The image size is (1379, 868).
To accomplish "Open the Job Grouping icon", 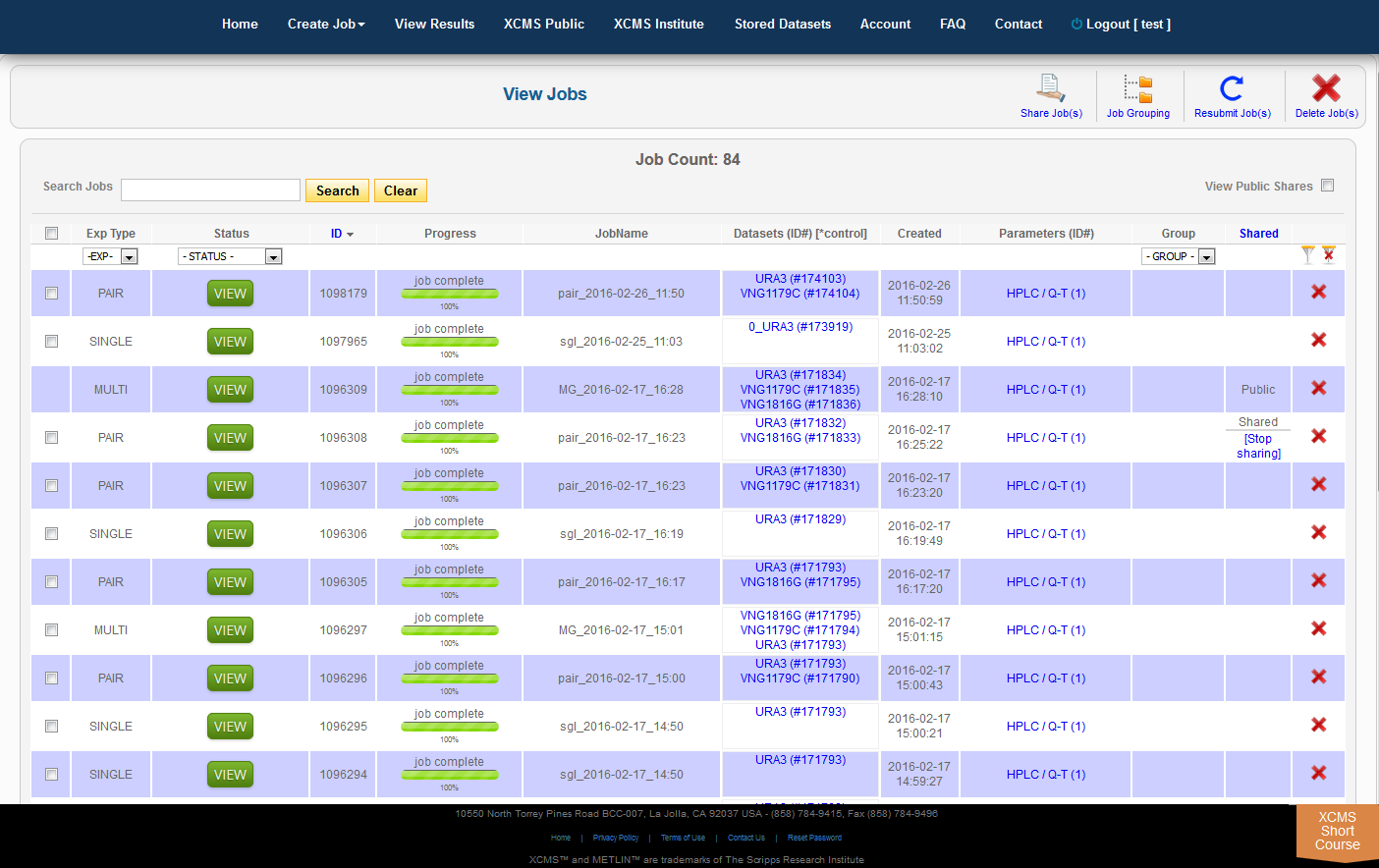I will click(1138, 89).
